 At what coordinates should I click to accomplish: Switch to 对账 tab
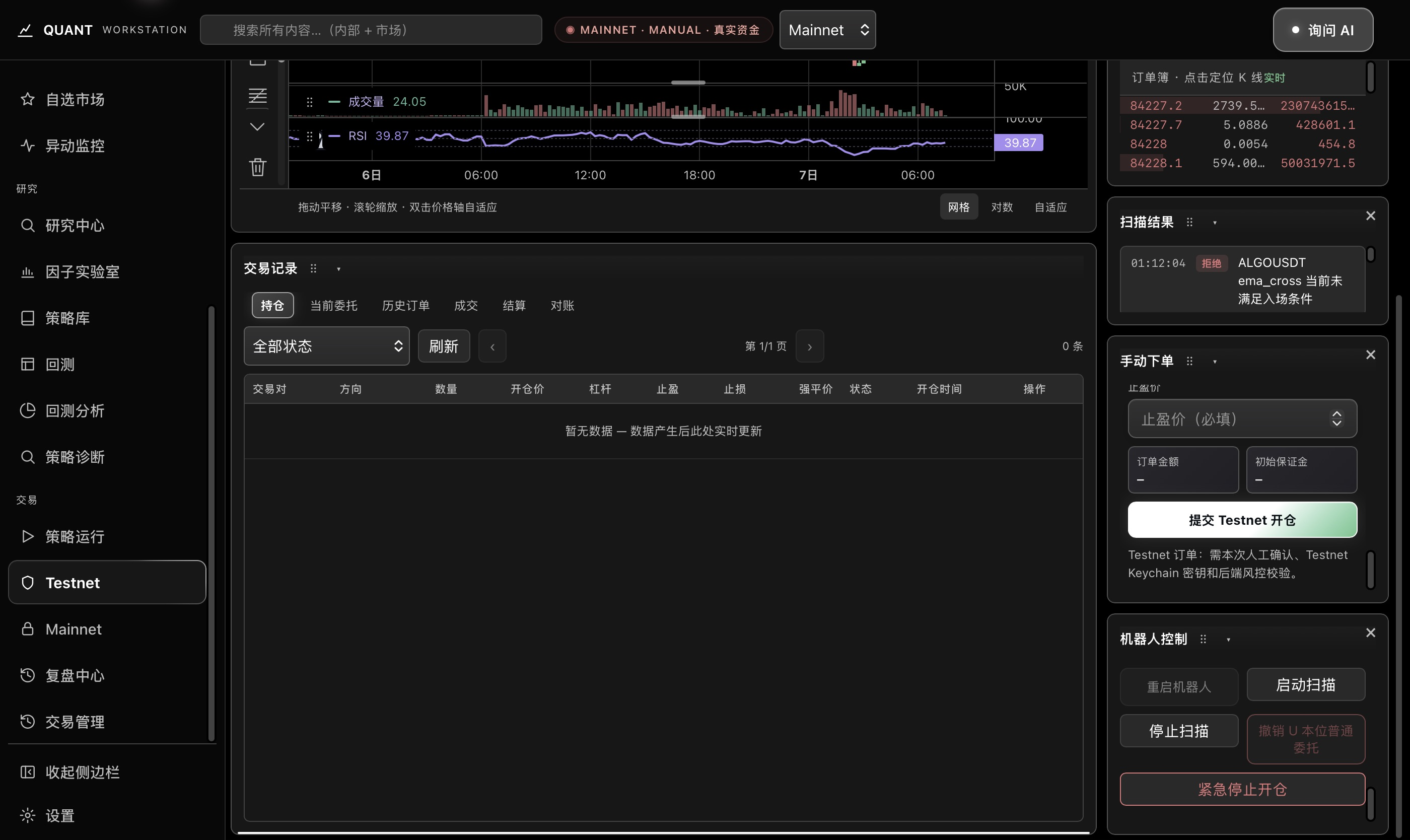point(562,306)
